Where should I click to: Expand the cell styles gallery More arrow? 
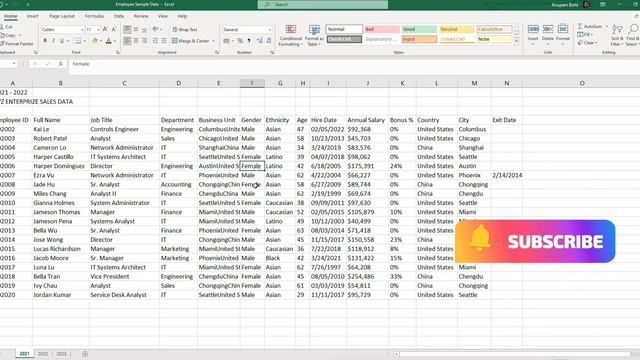[516, 41]
